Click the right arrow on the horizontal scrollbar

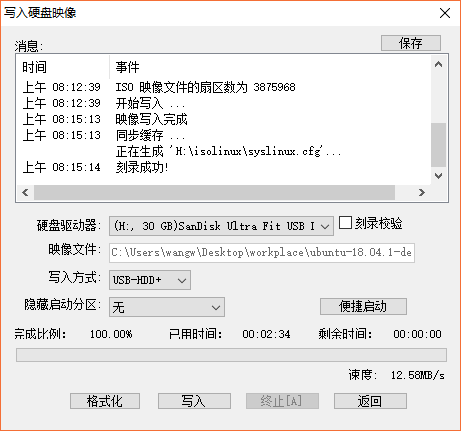click(x=422, y=192)
